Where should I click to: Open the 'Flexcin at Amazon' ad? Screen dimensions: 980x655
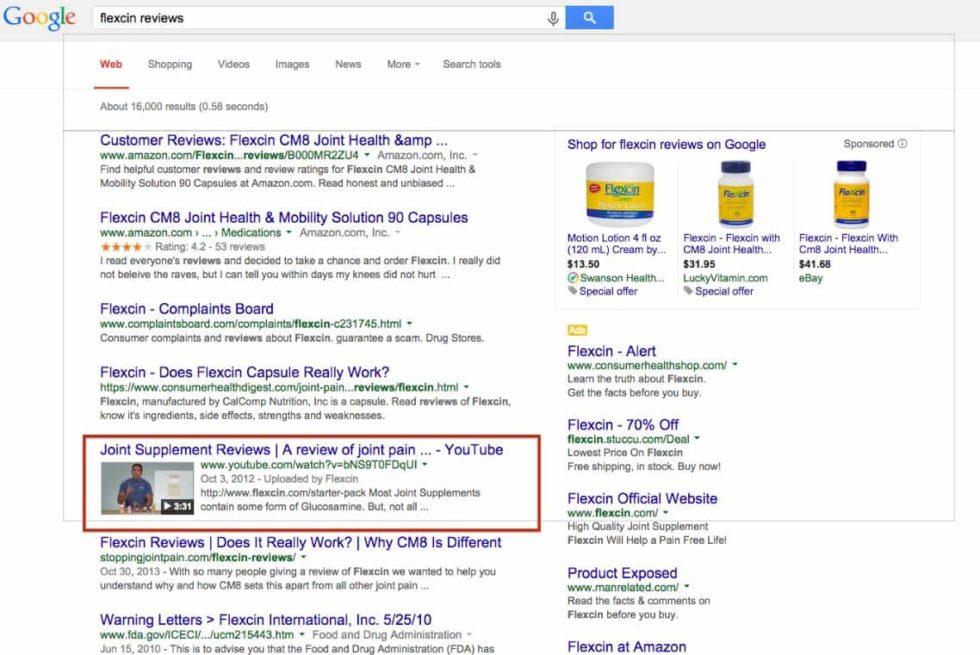(627, 647)
